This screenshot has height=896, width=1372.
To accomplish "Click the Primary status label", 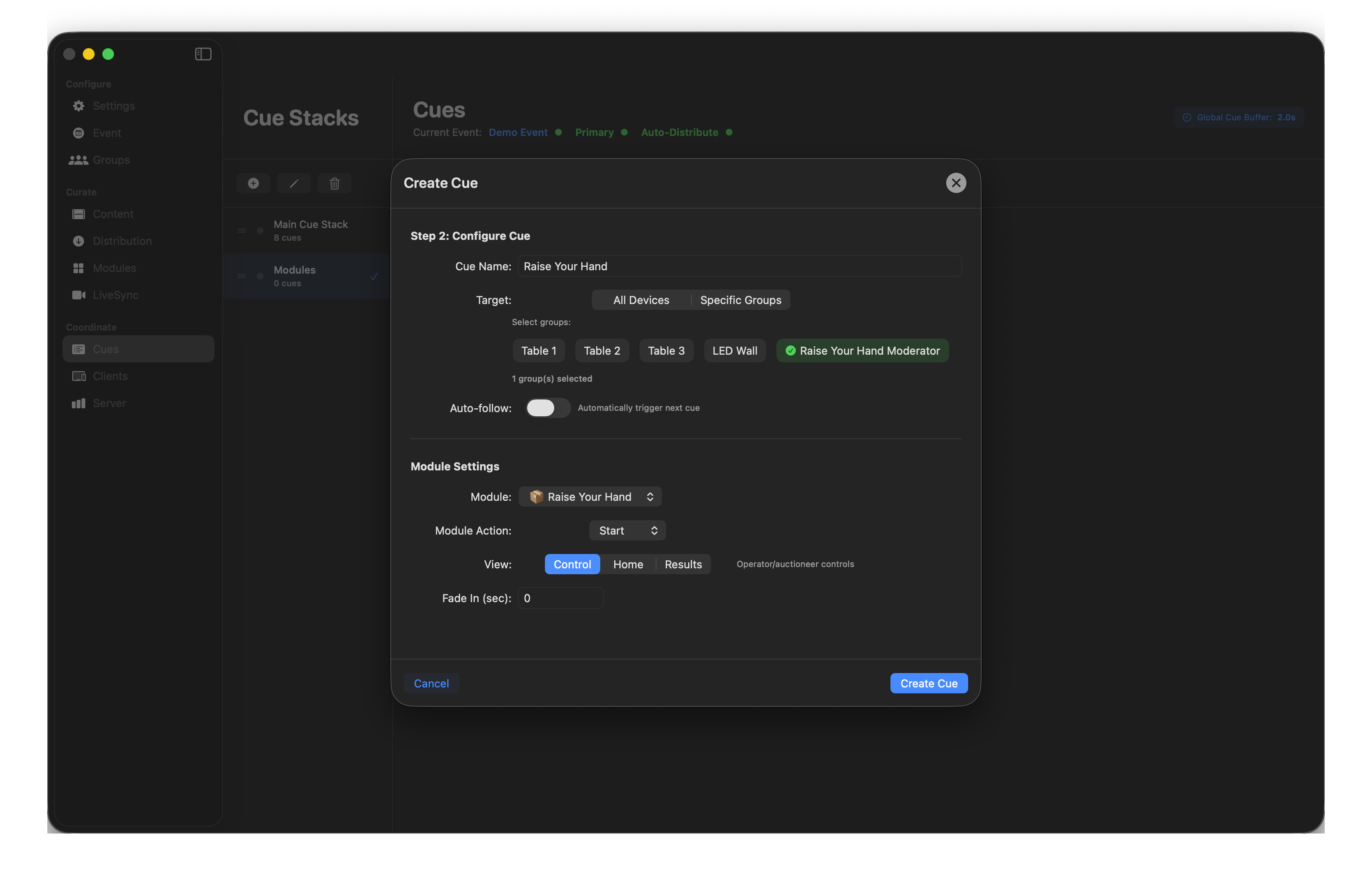I will pos(594,133).
